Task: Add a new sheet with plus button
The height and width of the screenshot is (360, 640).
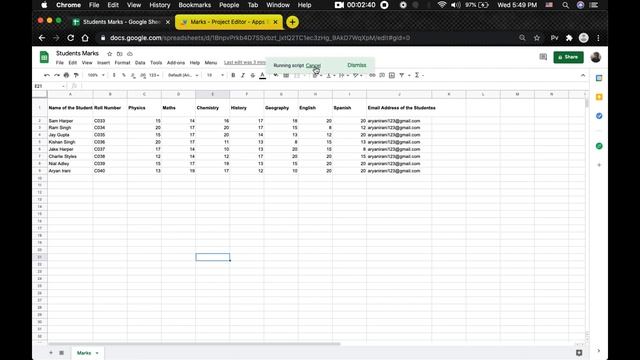Action: click(x=51, y=353)
